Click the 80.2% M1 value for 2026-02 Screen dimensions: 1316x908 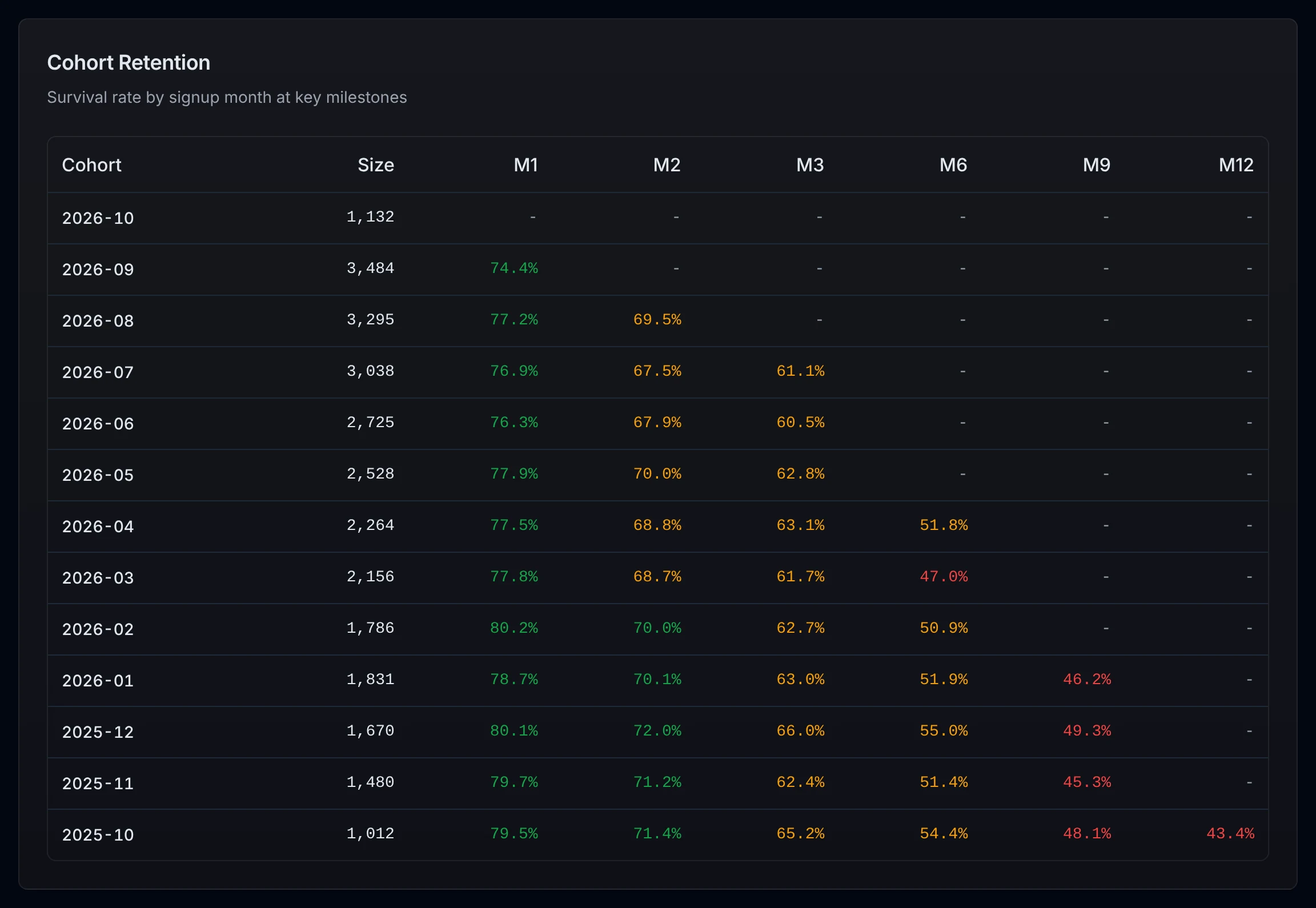pyautogui.click(x=514, y=628)
